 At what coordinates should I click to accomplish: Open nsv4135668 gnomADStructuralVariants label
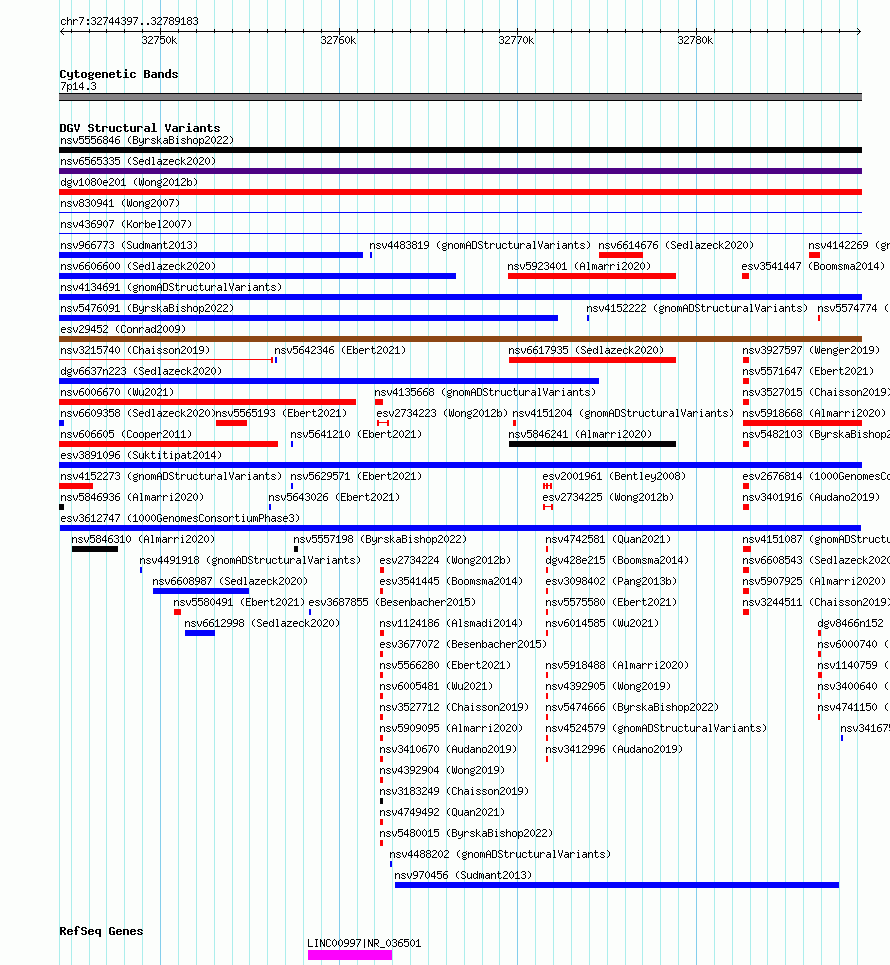point(484,392)
